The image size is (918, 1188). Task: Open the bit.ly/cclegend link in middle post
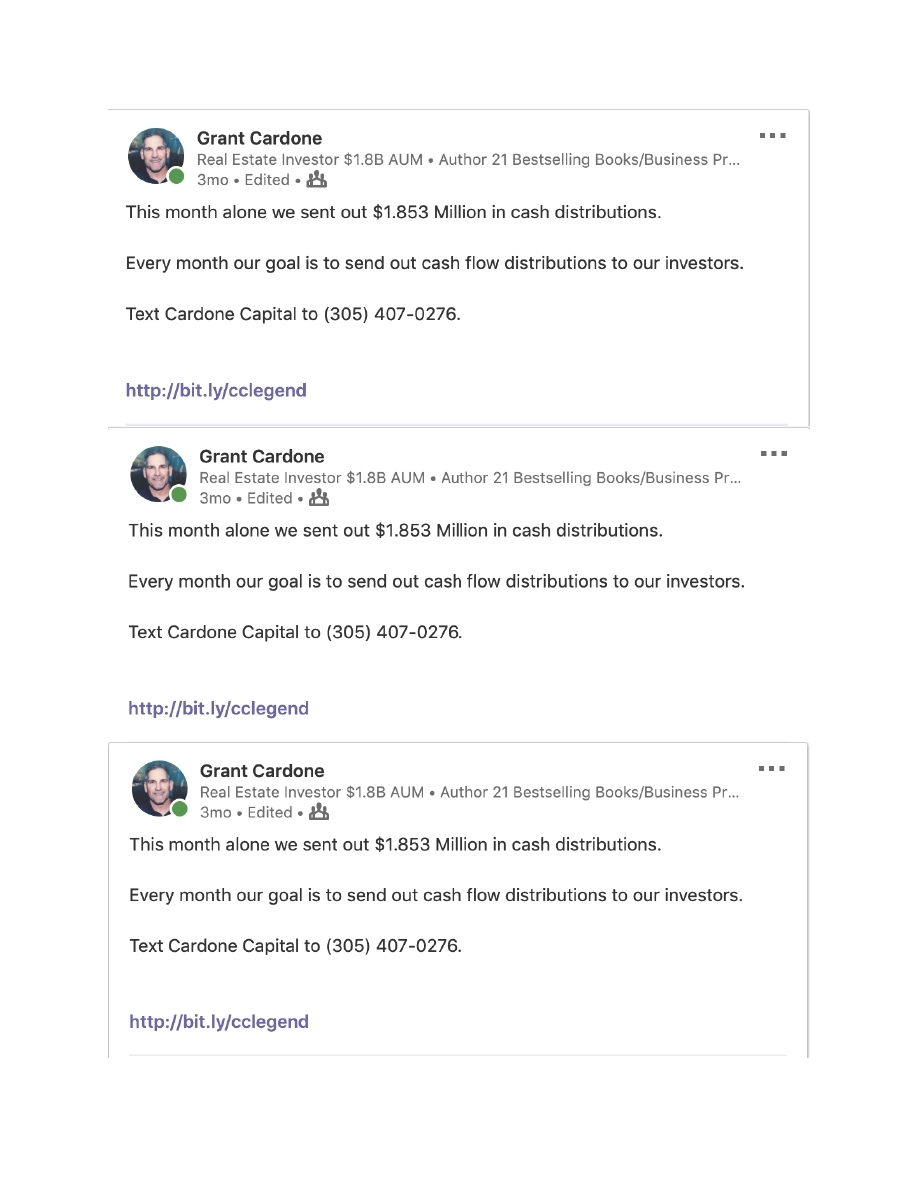pyautogui.click(x=218, y=708)
